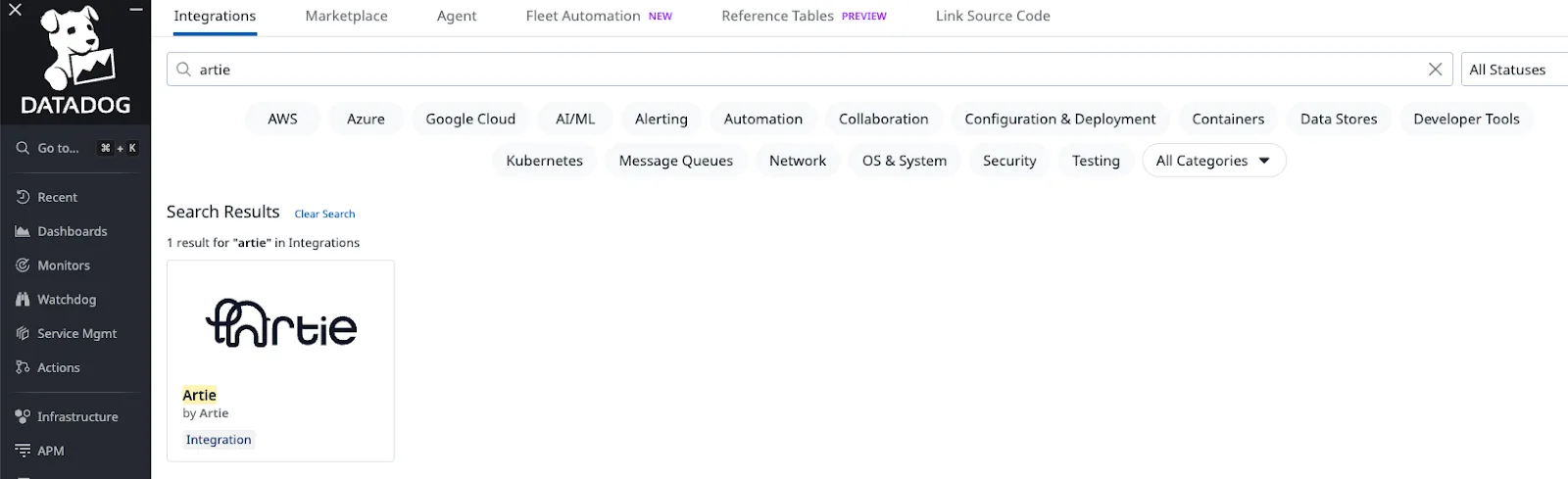Open the Agent tab
The height and width of the screenshot is (479, 1568).
pyautogui.click(x=457, y=17)
